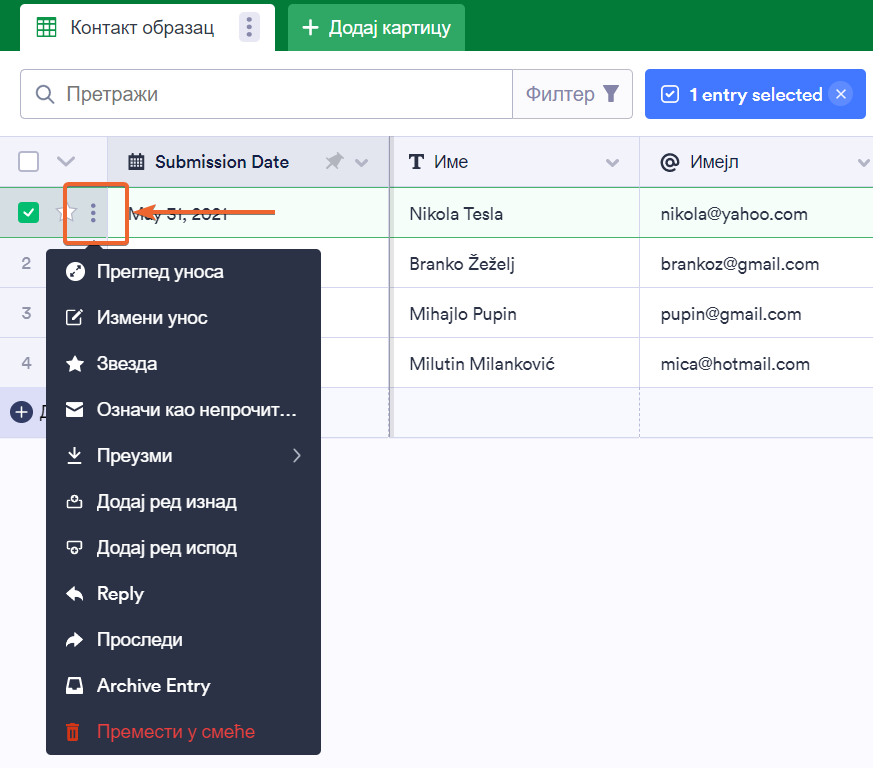The image size is (873, 768).
Task: Click the plus icon to add new row
Action: (21, 412)
